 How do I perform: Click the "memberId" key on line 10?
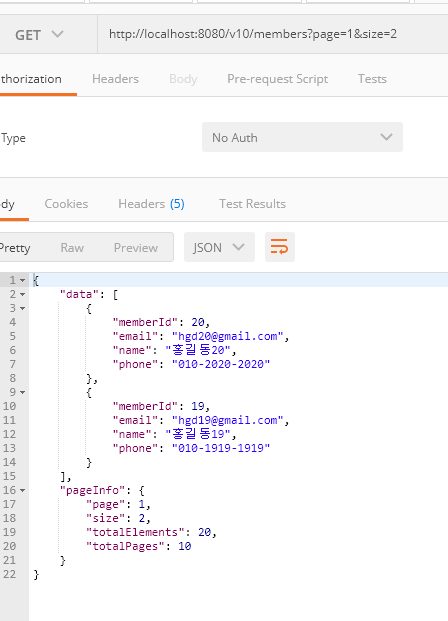(145, 406)
